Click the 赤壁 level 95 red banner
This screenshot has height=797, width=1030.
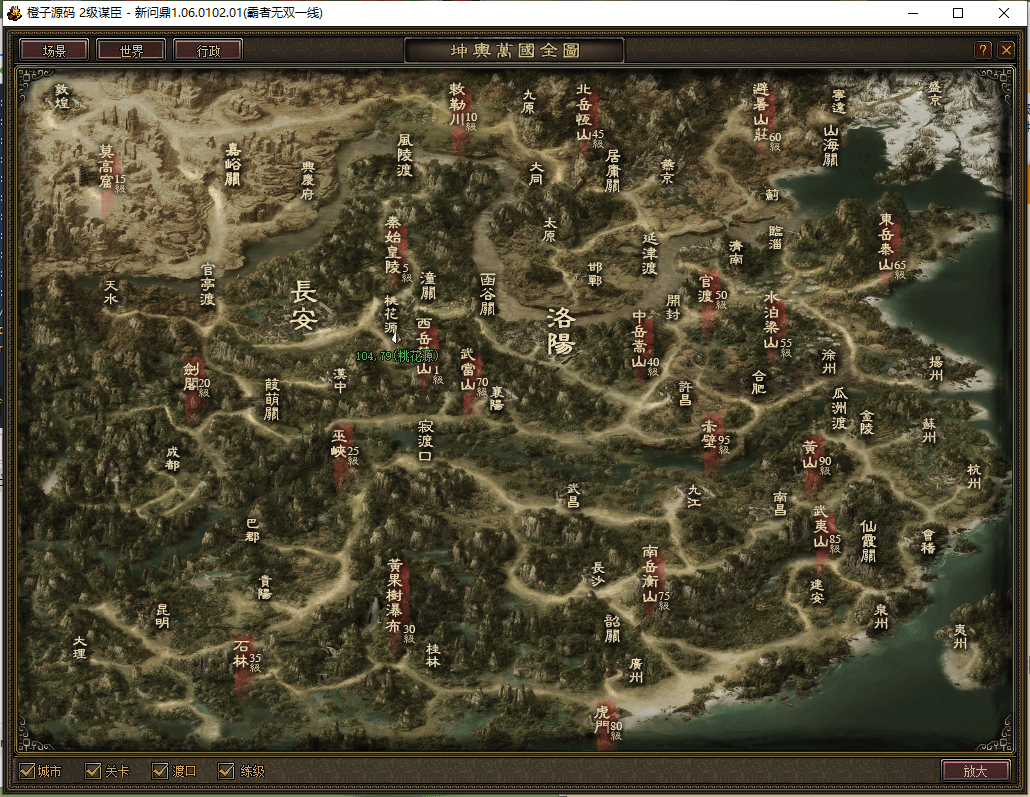(711, 438)
